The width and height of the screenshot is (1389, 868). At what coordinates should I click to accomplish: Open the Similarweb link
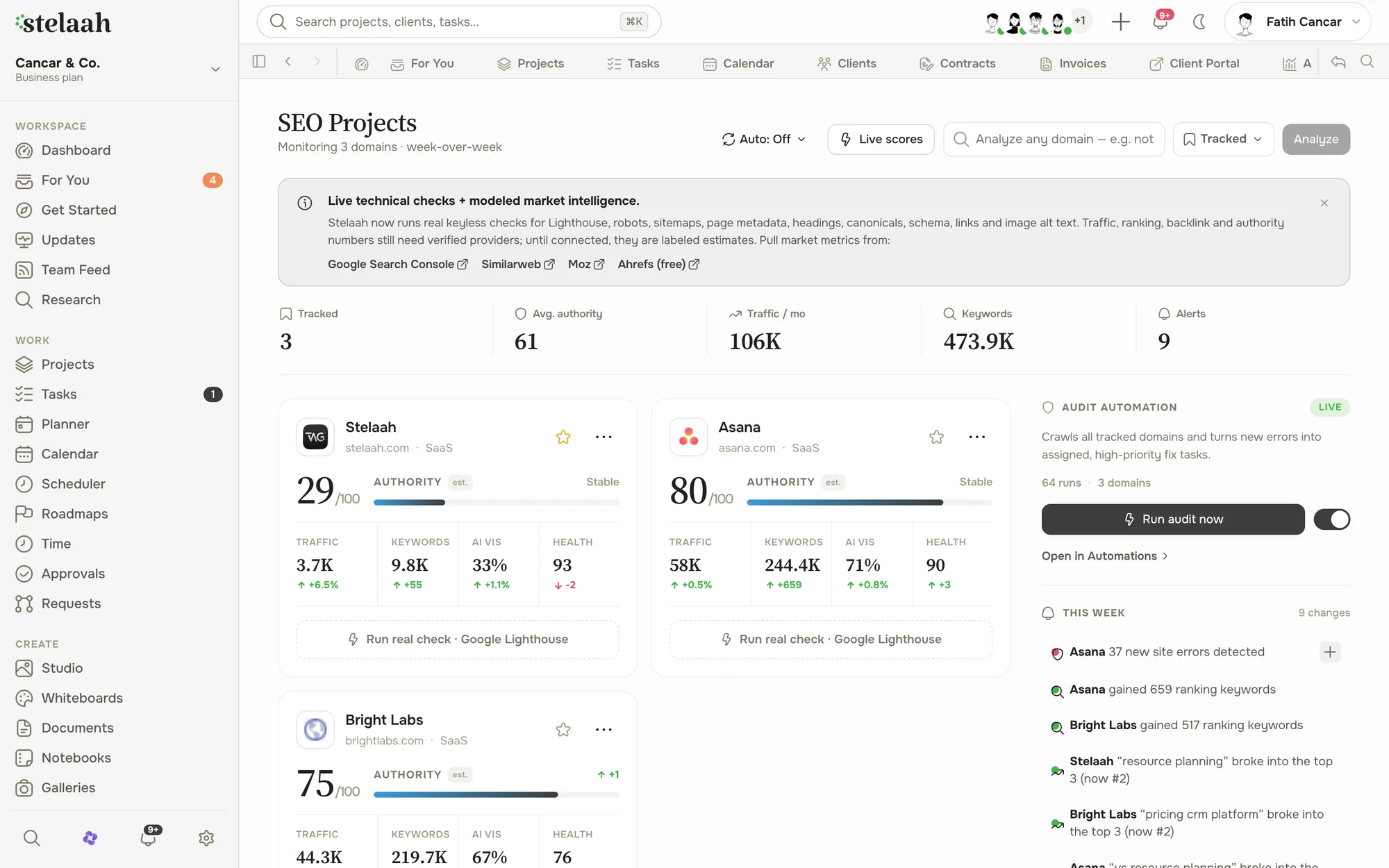pos(518,265)
